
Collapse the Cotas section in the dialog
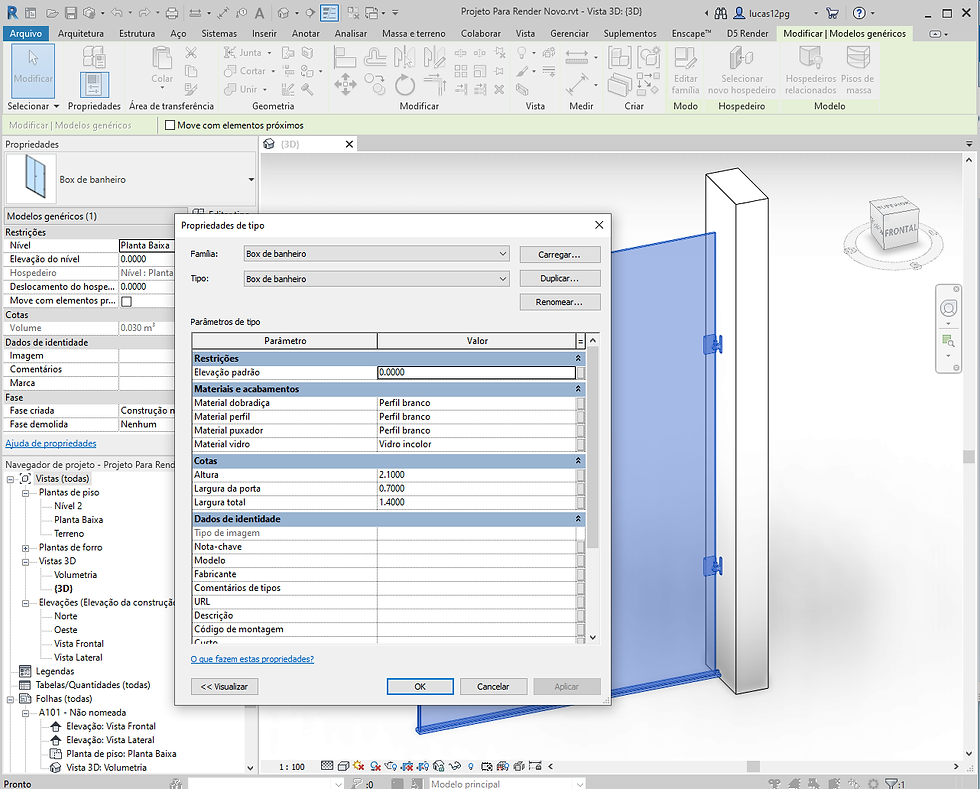(577, 461)
